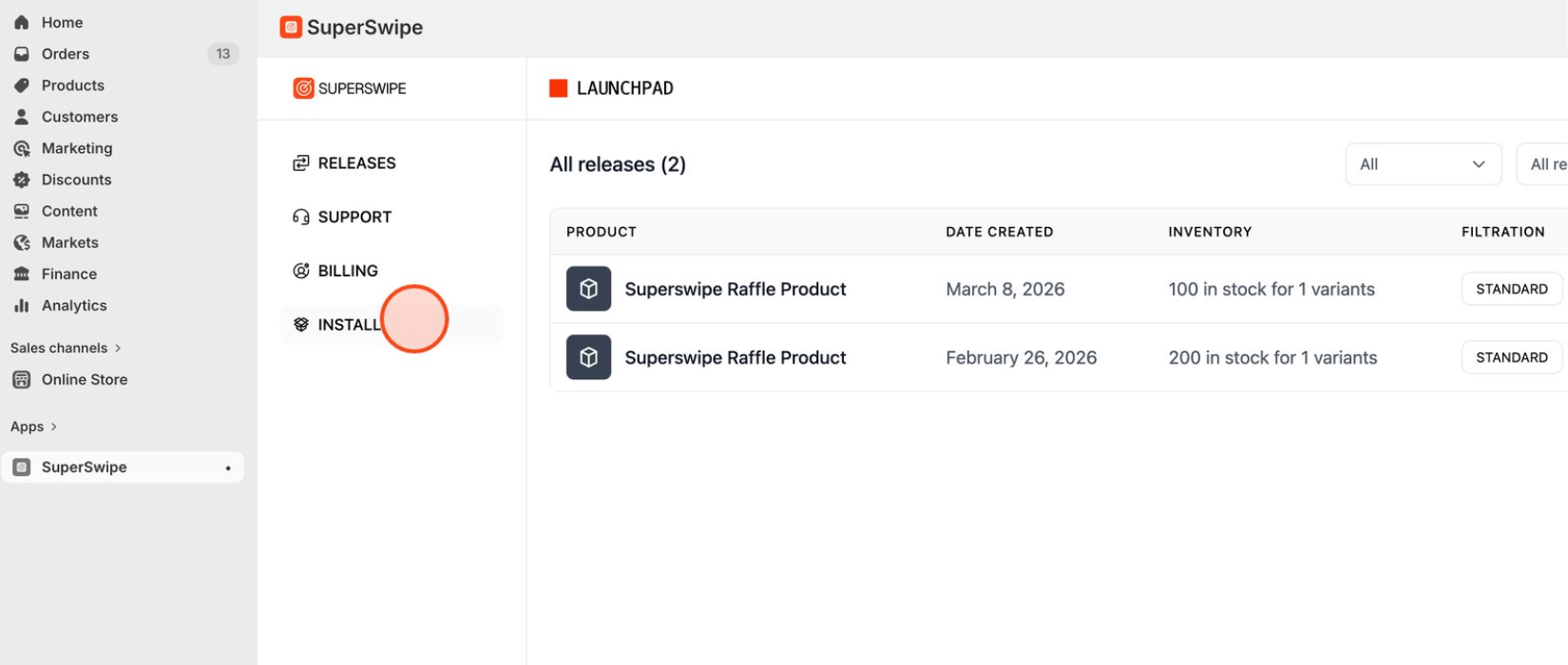Click the Customers person icon
This screenshot has width=1568, height=665.
[x=21, y=117]
